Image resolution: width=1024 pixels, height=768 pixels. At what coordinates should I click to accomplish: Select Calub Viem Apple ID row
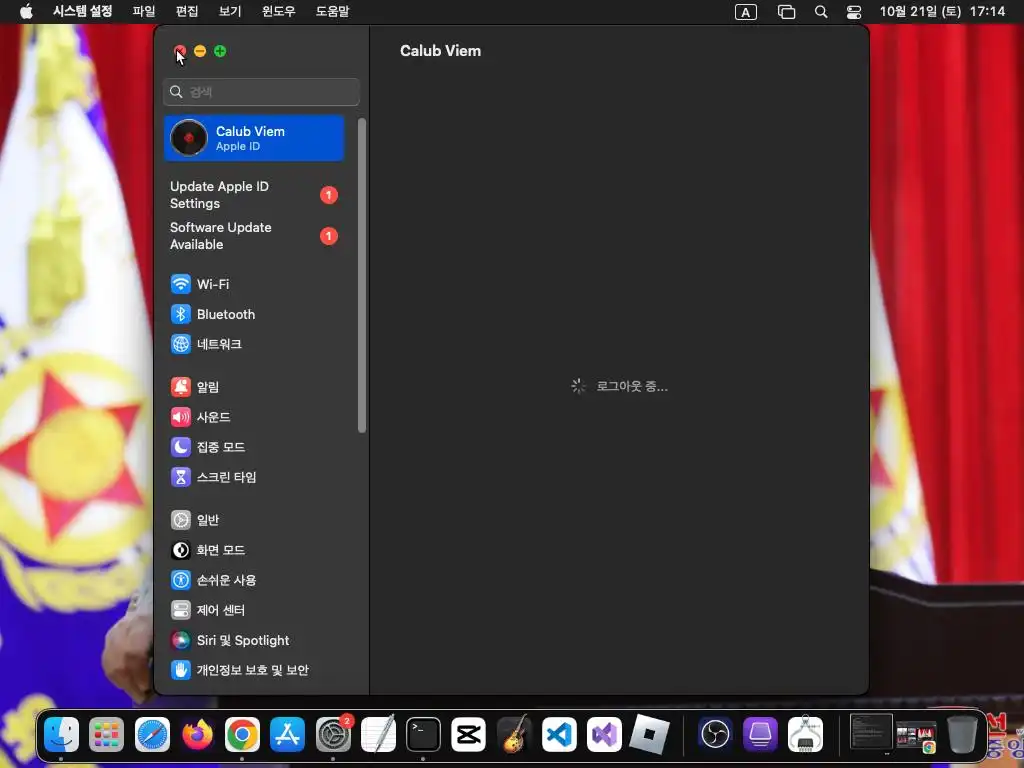pyautogui.click(x=254, y=138)
